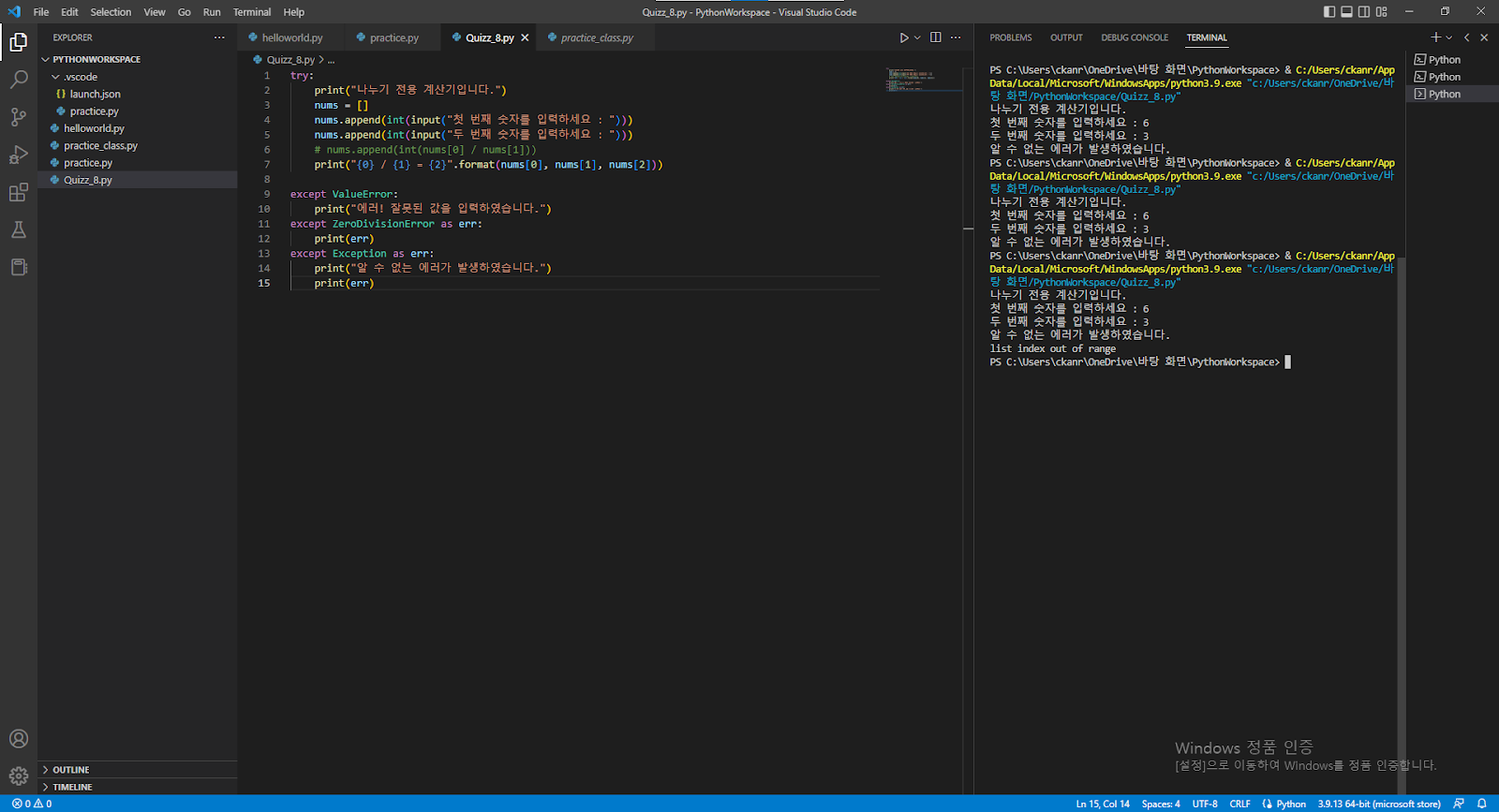Open Explorer More Actions ellipsis
Image resolution: width=1499 pixels, height=812 pixels.
219,37
